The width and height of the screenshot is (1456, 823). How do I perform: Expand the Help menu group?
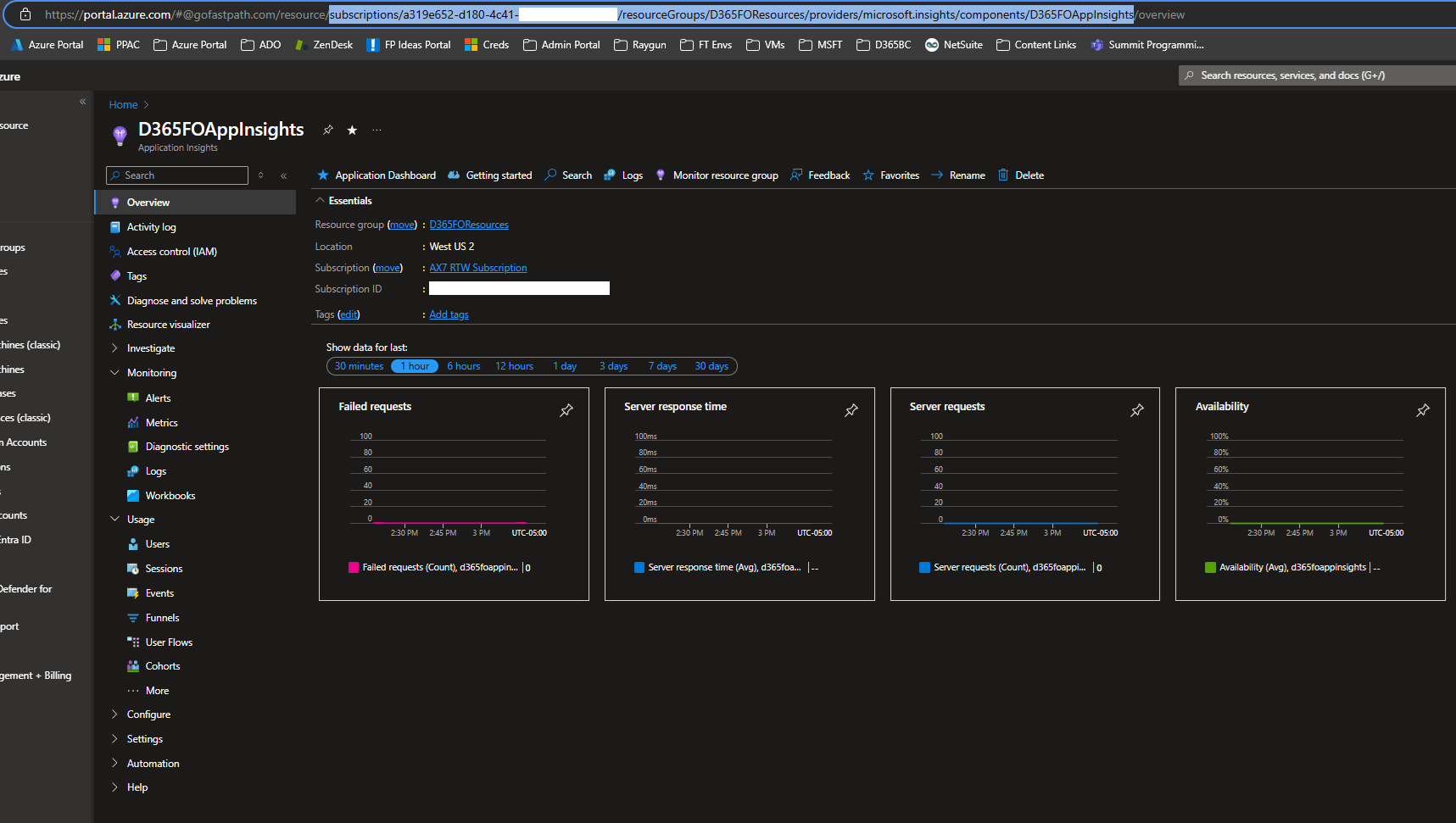click(x=114, y=787)
